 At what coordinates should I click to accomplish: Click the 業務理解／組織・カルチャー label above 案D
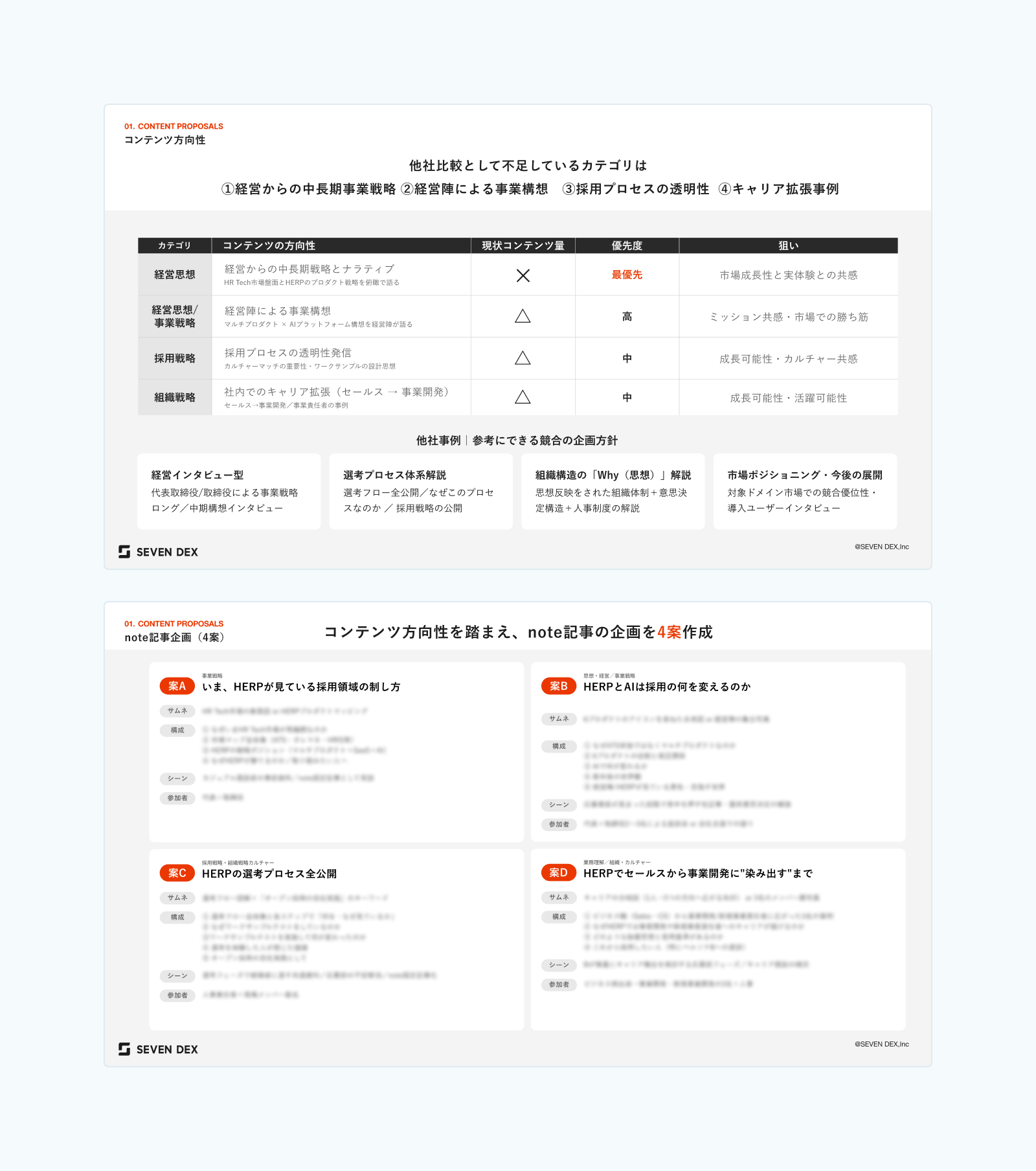(617, 863)
